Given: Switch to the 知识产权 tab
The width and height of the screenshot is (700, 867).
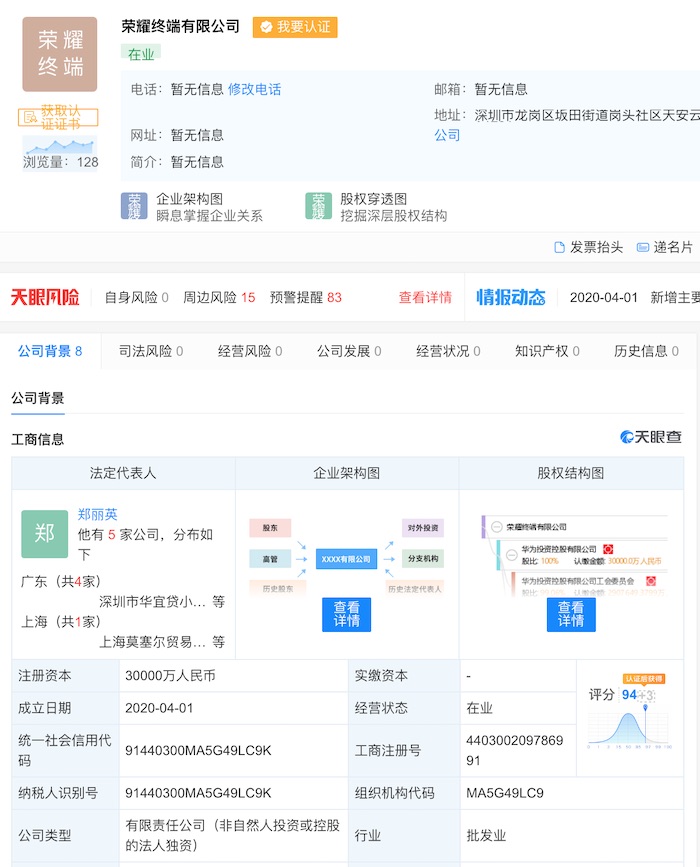Looking at the screenshot, I should coord(547,351).
